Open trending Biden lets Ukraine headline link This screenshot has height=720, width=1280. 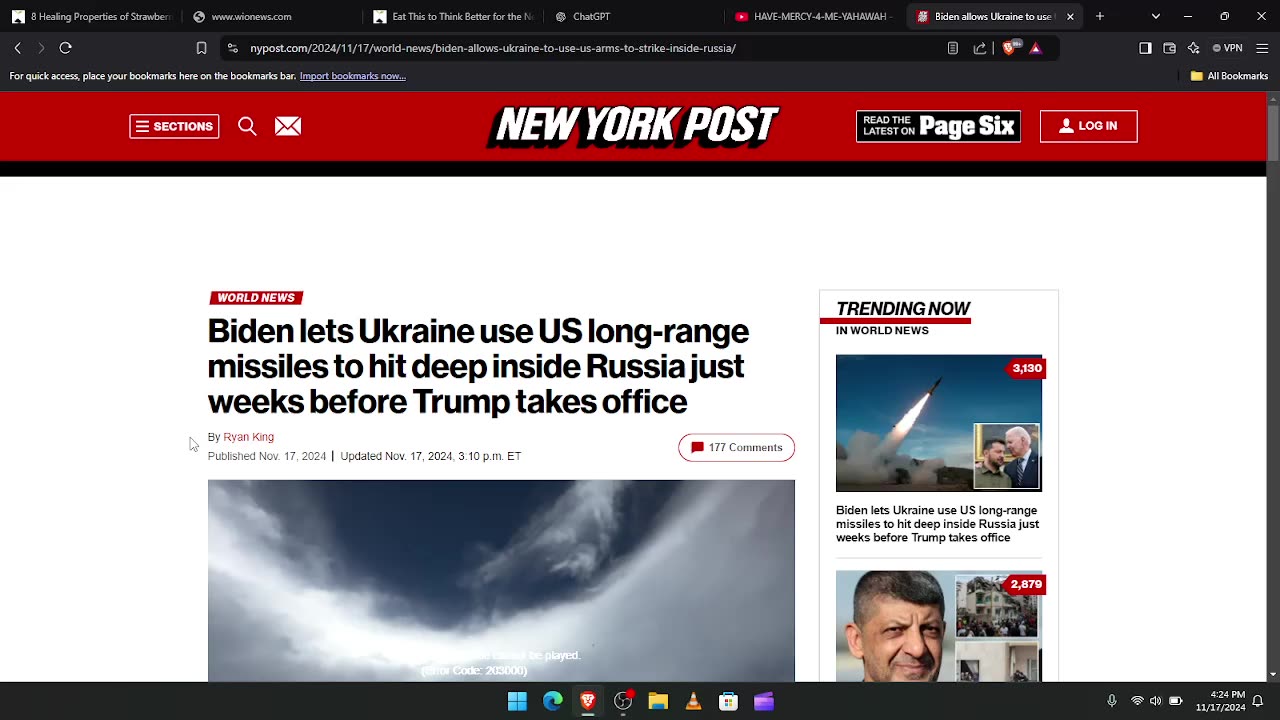[937, 524]
